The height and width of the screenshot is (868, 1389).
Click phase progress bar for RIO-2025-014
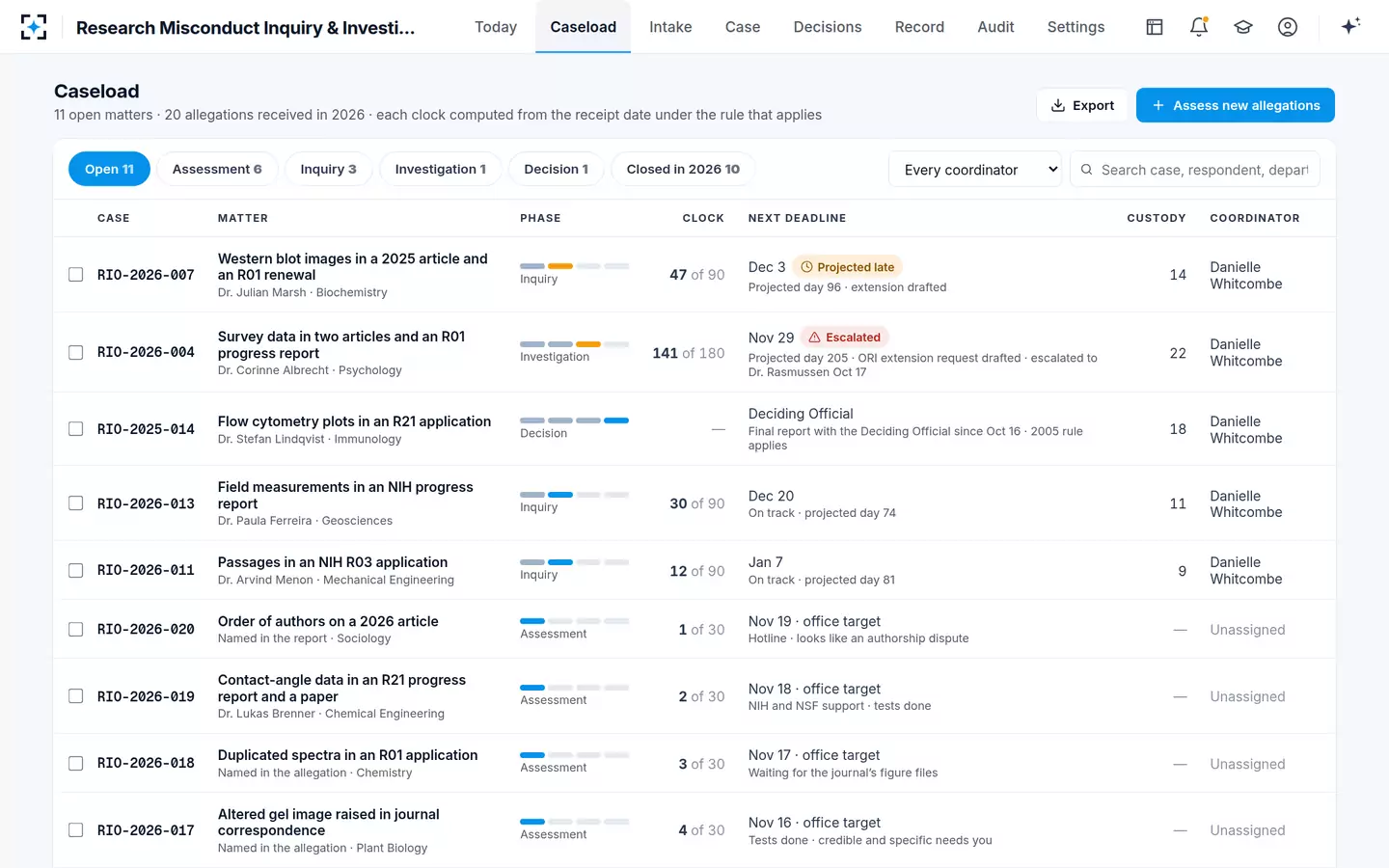(x=575, y=420)
